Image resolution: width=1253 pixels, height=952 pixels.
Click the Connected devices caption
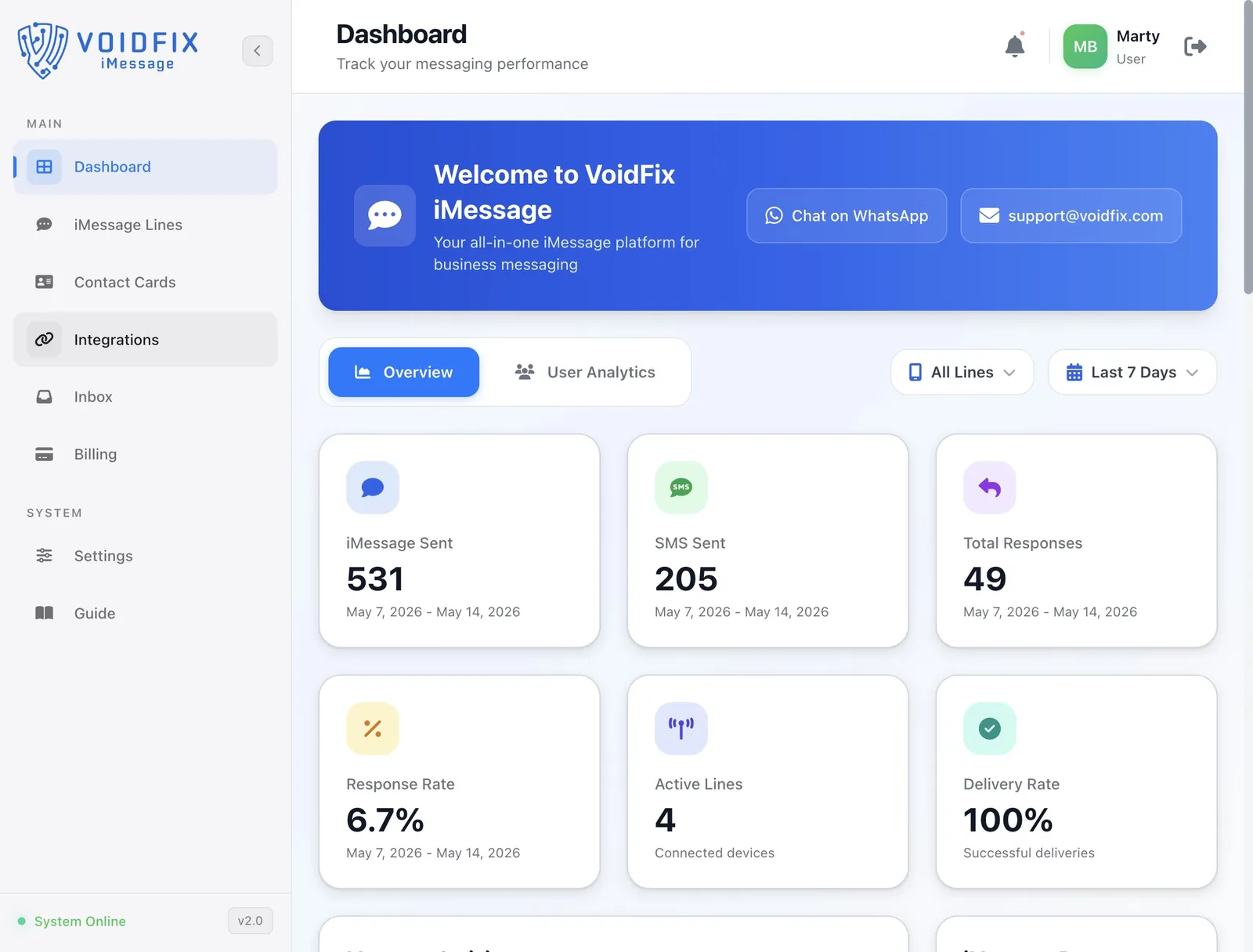pos(714,853)
